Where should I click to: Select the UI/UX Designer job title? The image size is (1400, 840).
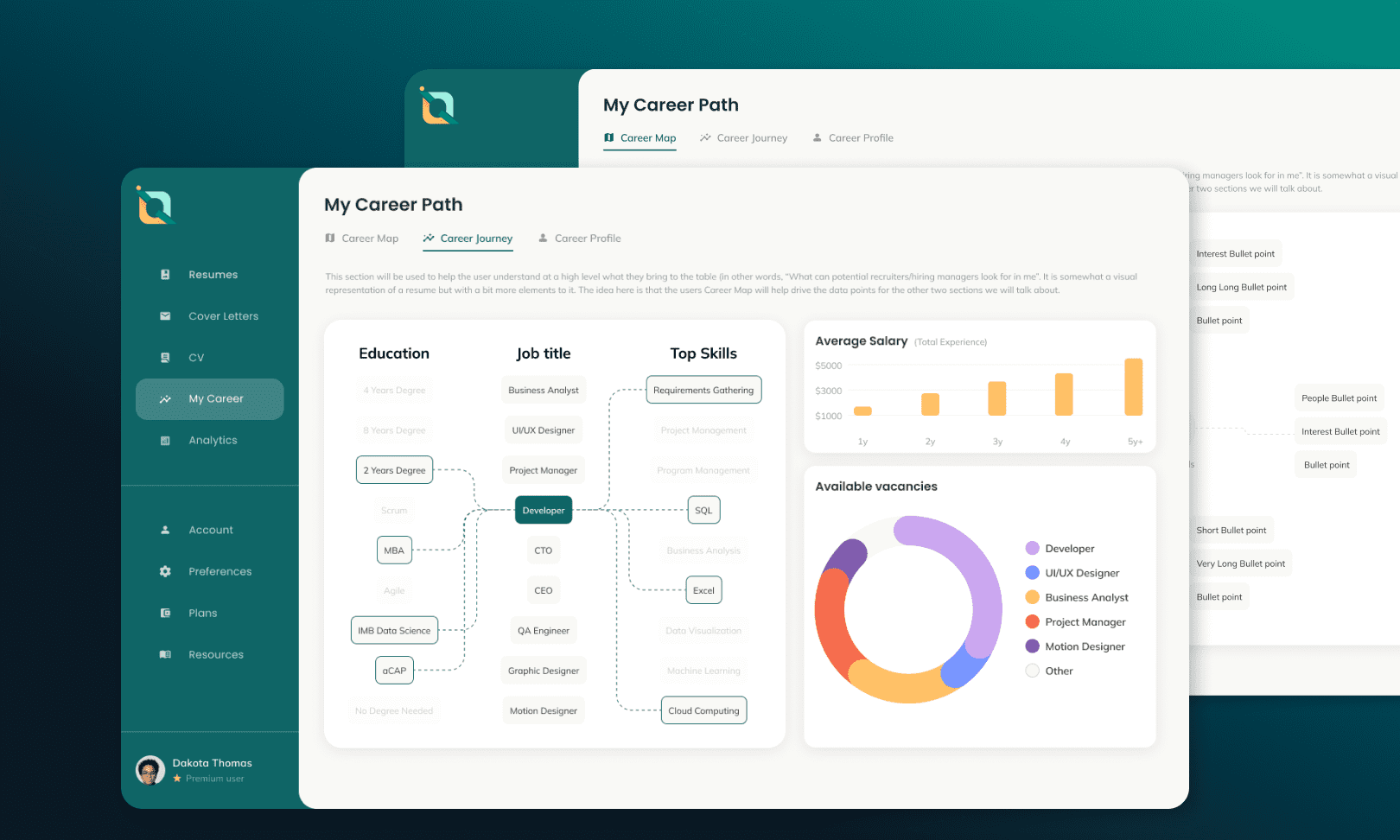point(544,430)
